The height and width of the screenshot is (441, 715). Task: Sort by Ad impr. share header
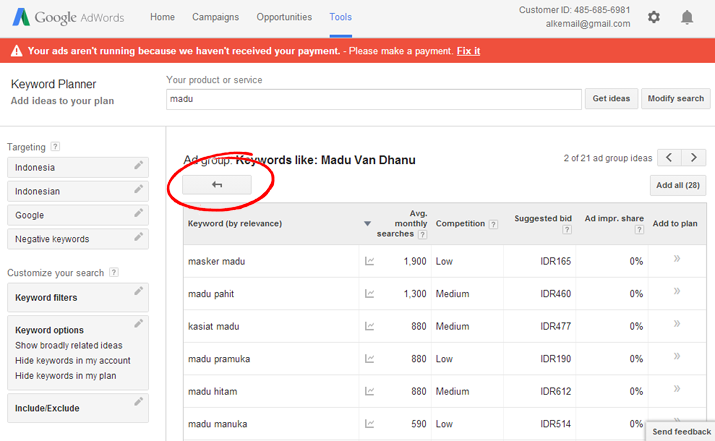pyautogui.click(x=614, y=218)
